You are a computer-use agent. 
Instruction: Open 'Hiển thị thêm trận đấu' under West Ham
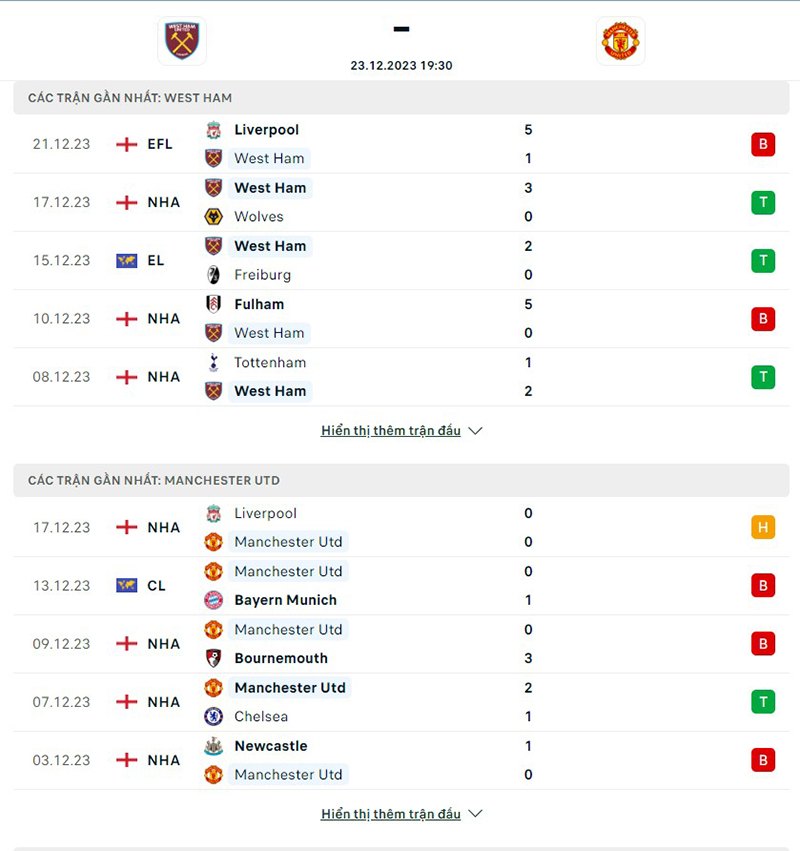coord(391,431)
